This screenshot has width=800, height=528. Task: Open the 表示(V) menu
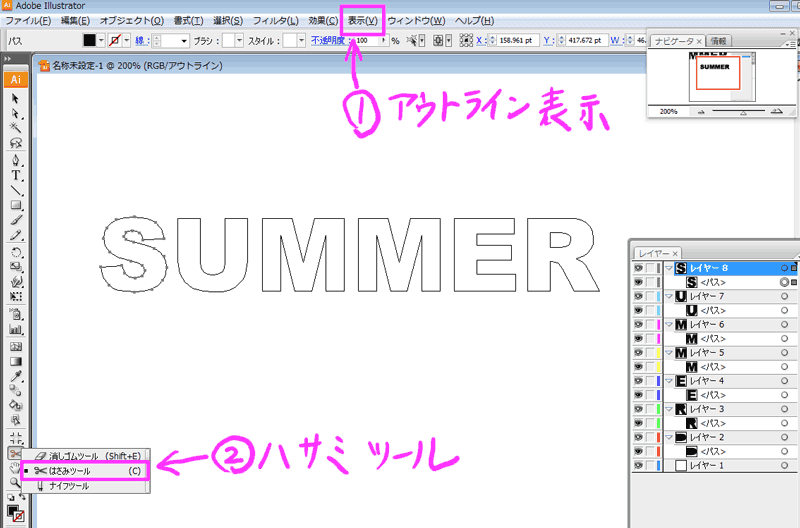362,20
